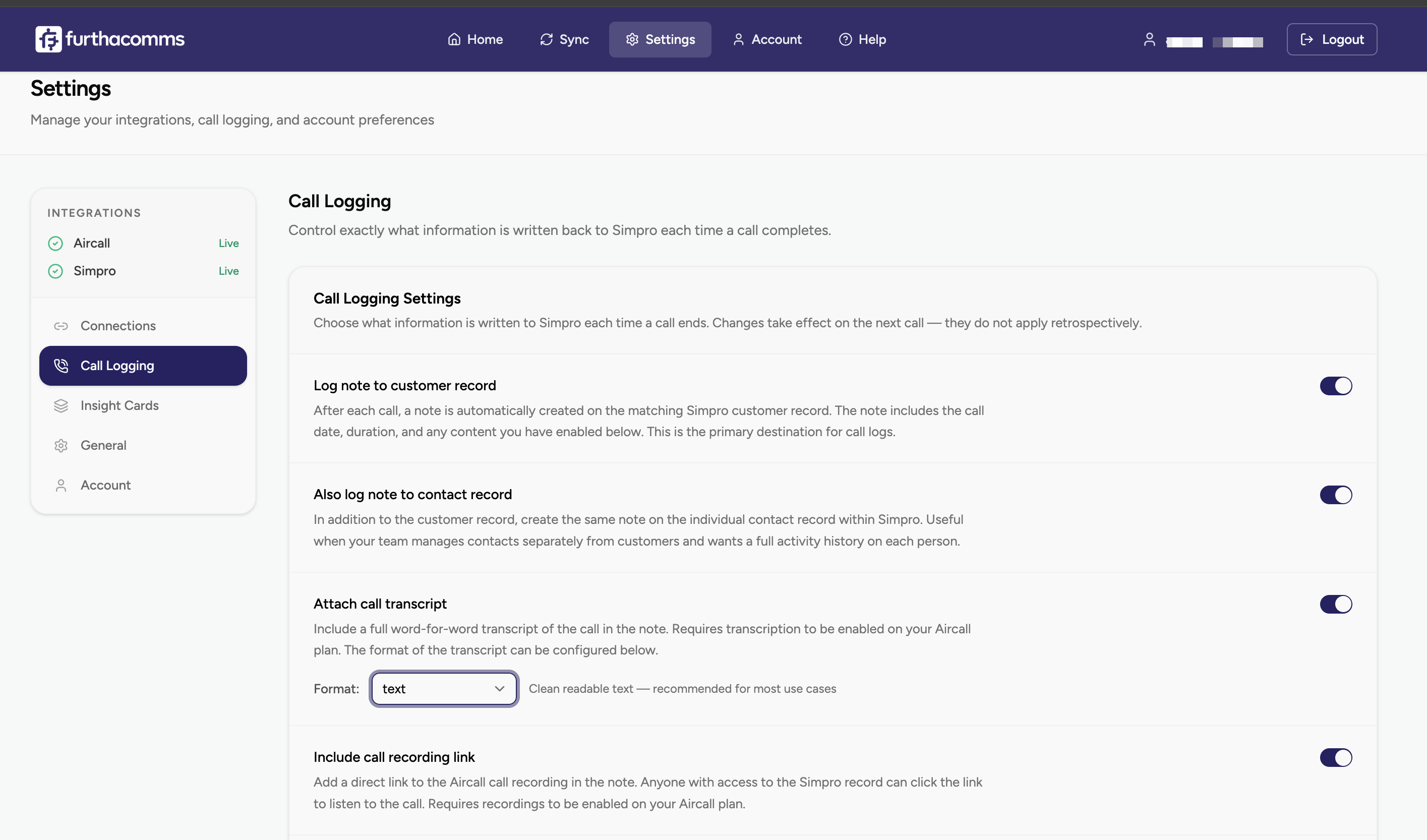
Task: Click the Sync arrows icon
Action: coord(547,39)
